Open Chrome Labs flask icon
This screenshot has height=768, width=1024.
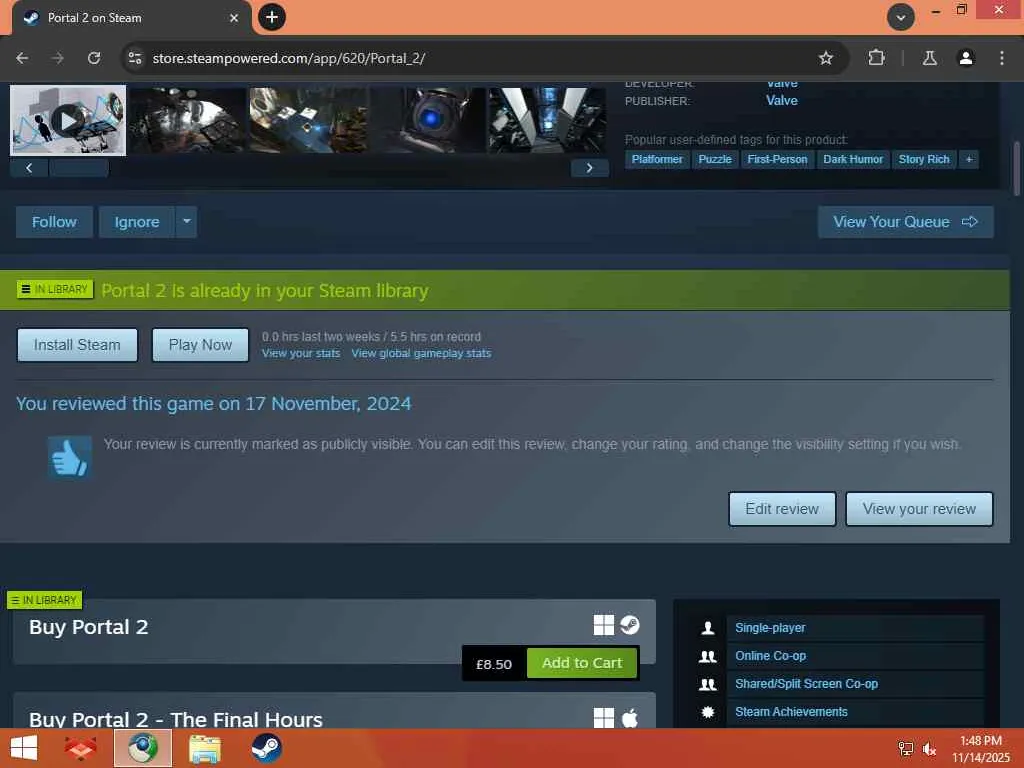pyautogui.click(x=929, y=58)
